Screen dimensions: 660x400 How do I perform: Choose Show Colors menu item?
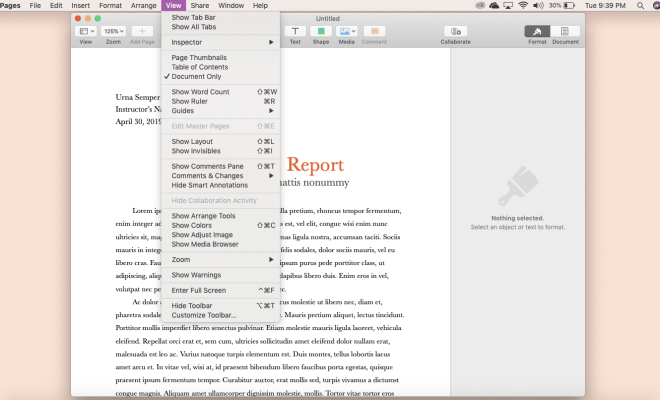[x=221, y=225]
